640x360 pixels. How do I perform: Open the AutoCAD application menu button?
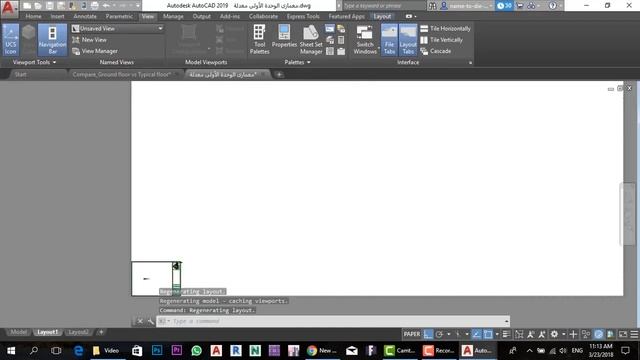(9, 8)
